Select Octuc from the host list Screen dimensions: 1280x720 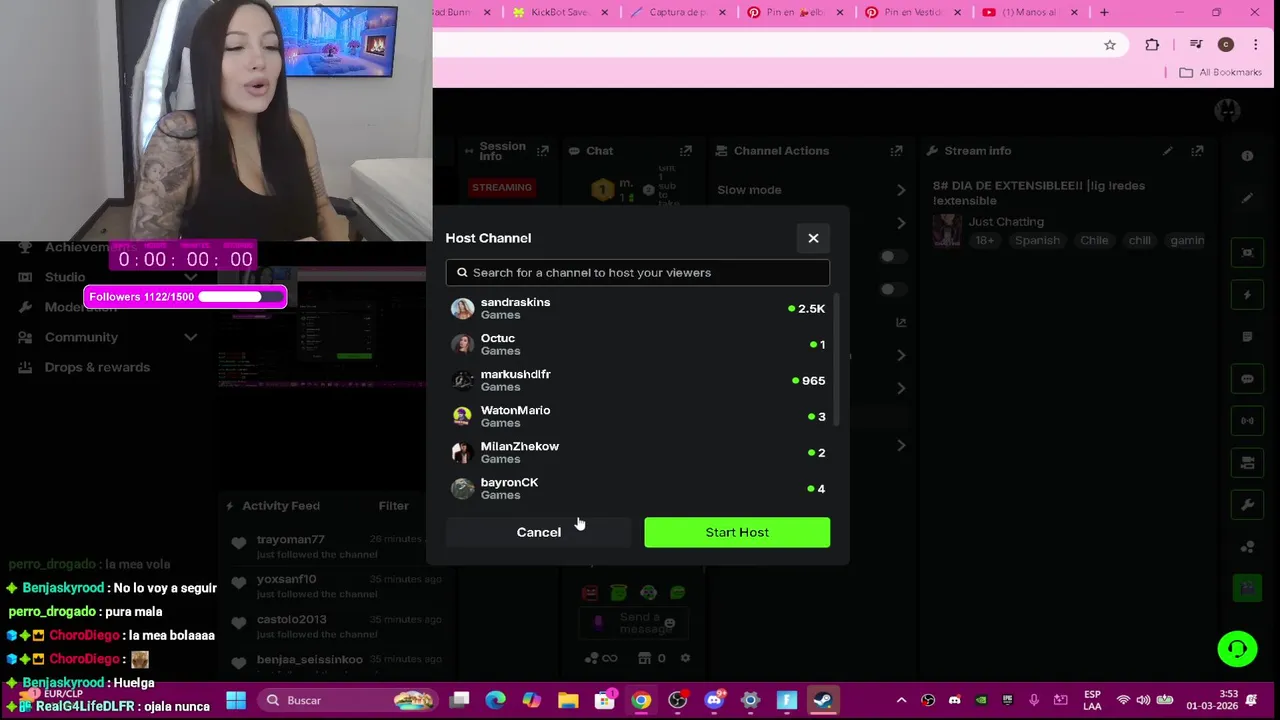pyautogui.click(x=637, y=344)
